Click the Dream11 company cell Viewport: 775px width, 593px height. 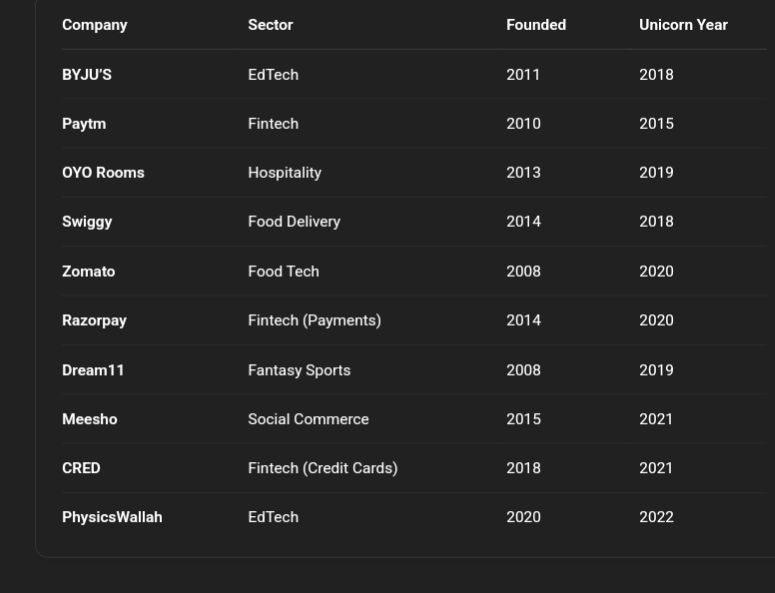[x=93, y=370]
